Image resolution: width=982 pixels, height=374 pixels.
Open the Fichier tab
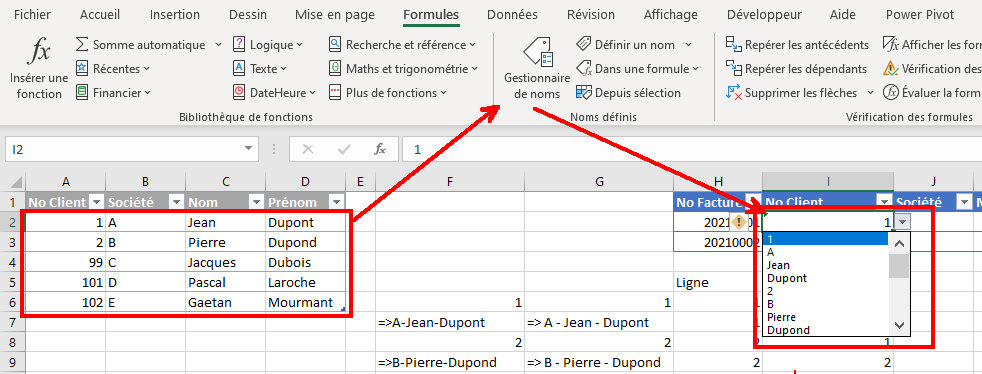(x=33, y=14)
